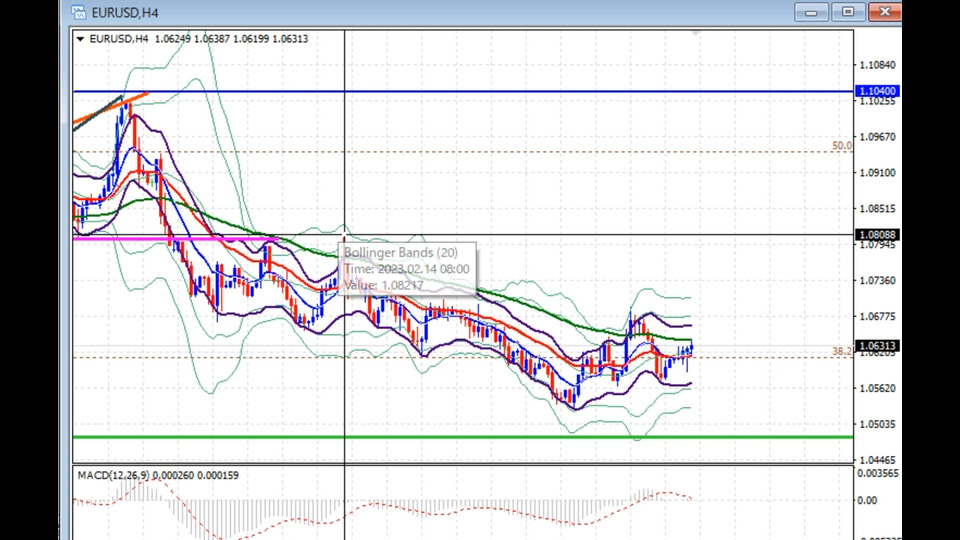This screenshot has height=540, width=960.
Task: Click the EURUSD,H4 chart window icon
Action: 78,12
